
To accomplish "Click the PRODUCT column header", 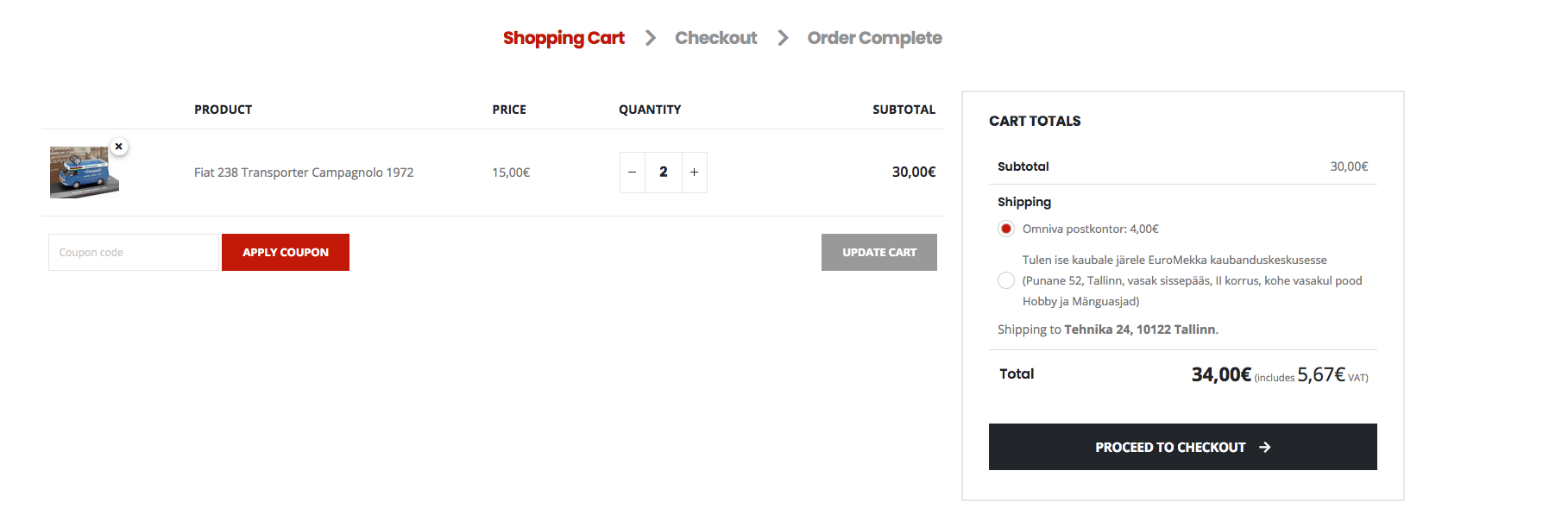I will [x=223, y=110].
